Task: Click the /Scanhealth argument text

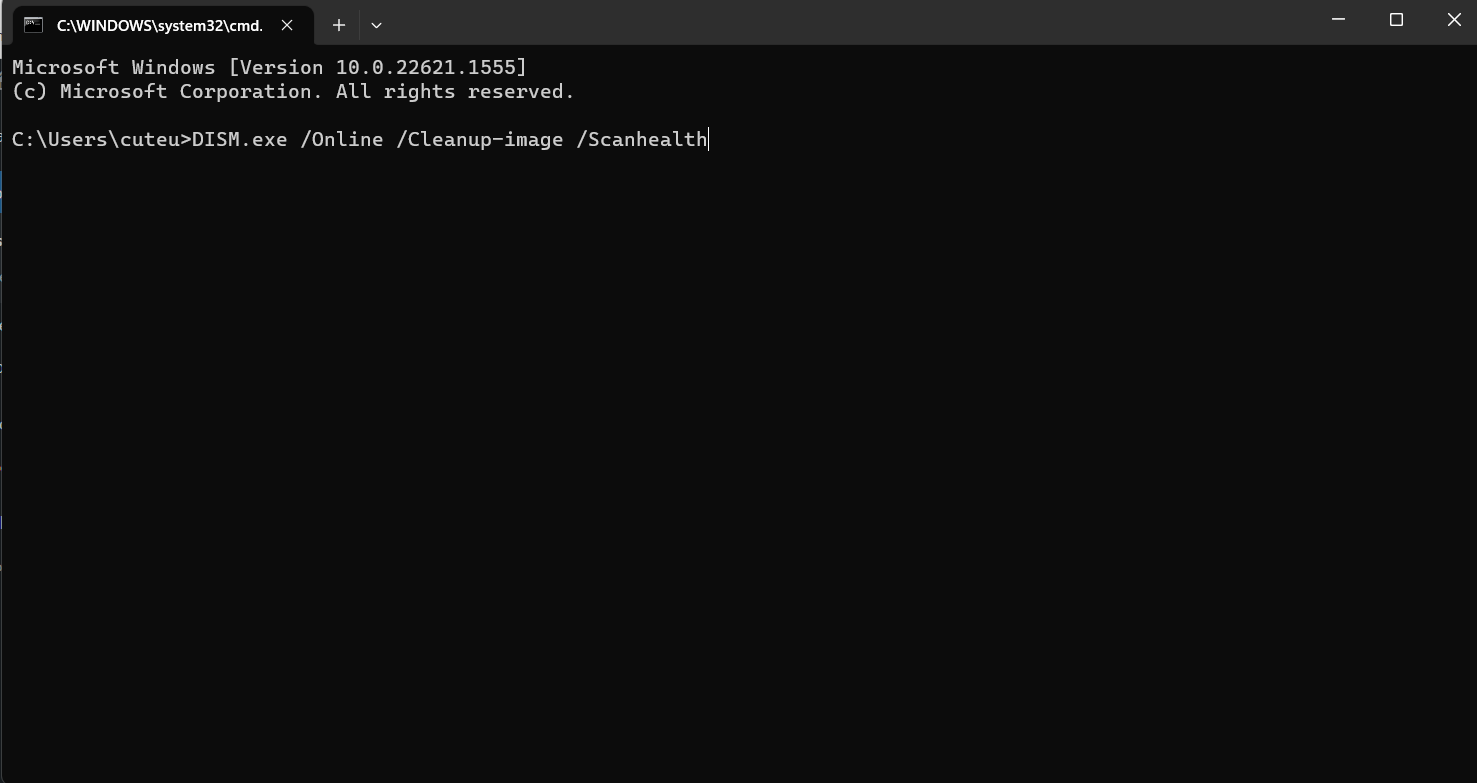Action: click(641, 139)
